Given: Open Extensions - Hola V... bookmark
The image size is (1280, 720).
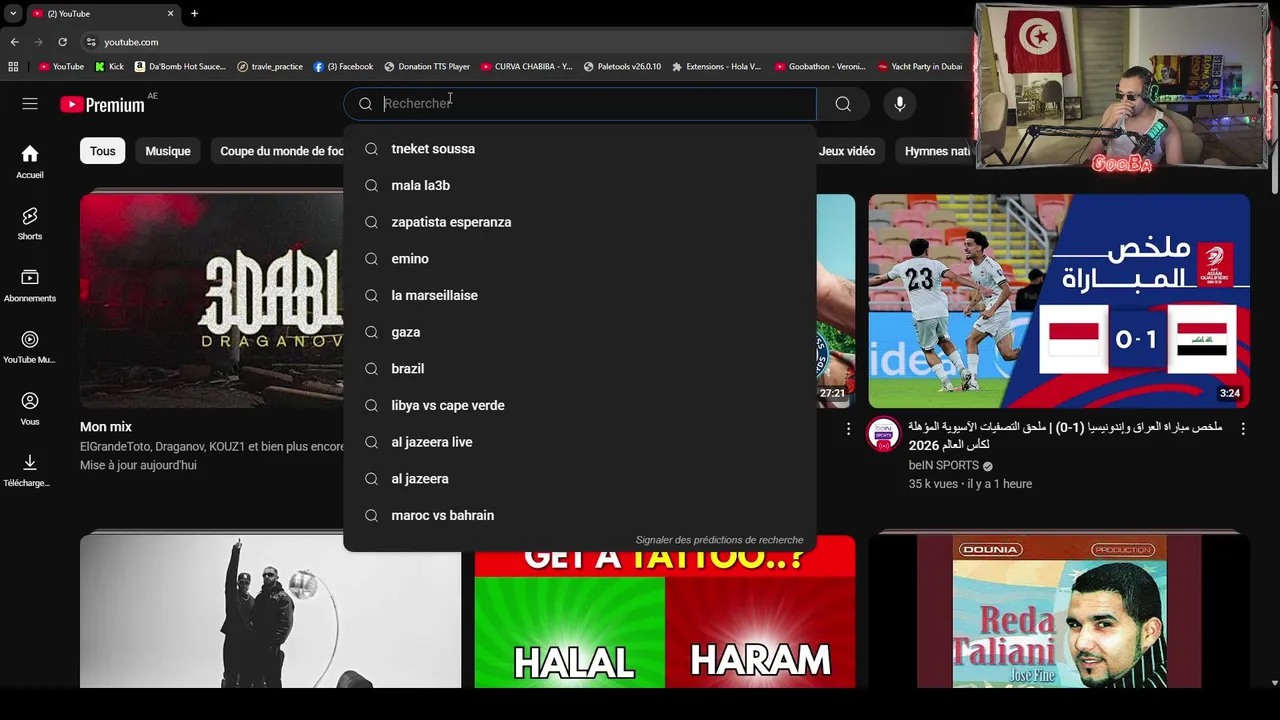Looking at the screenshot, I should 717,67.
